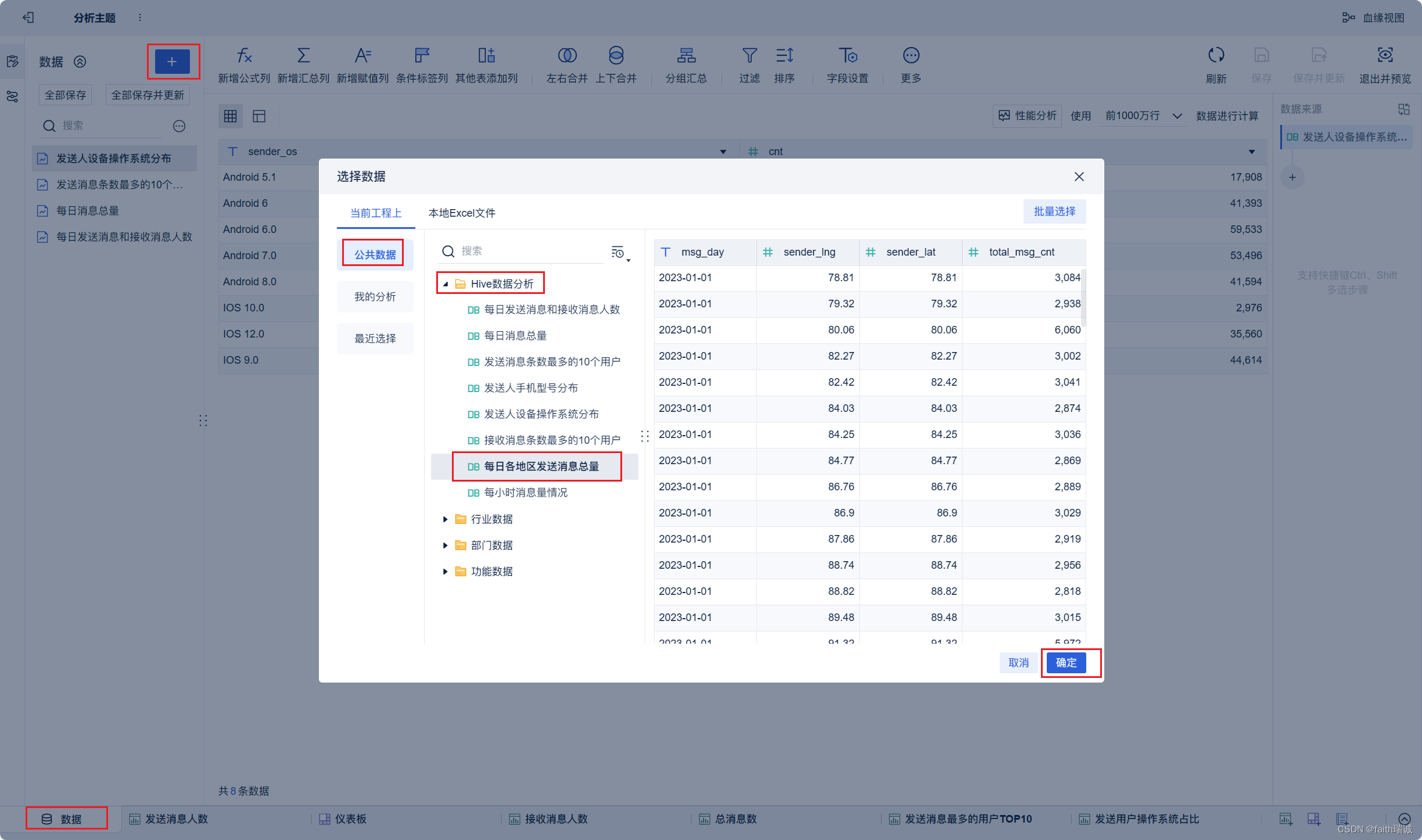Viewport: 1422px width, 840px height.
Task: Switch to 本地Excel文件 tab
Action: (x=462, y=213)
